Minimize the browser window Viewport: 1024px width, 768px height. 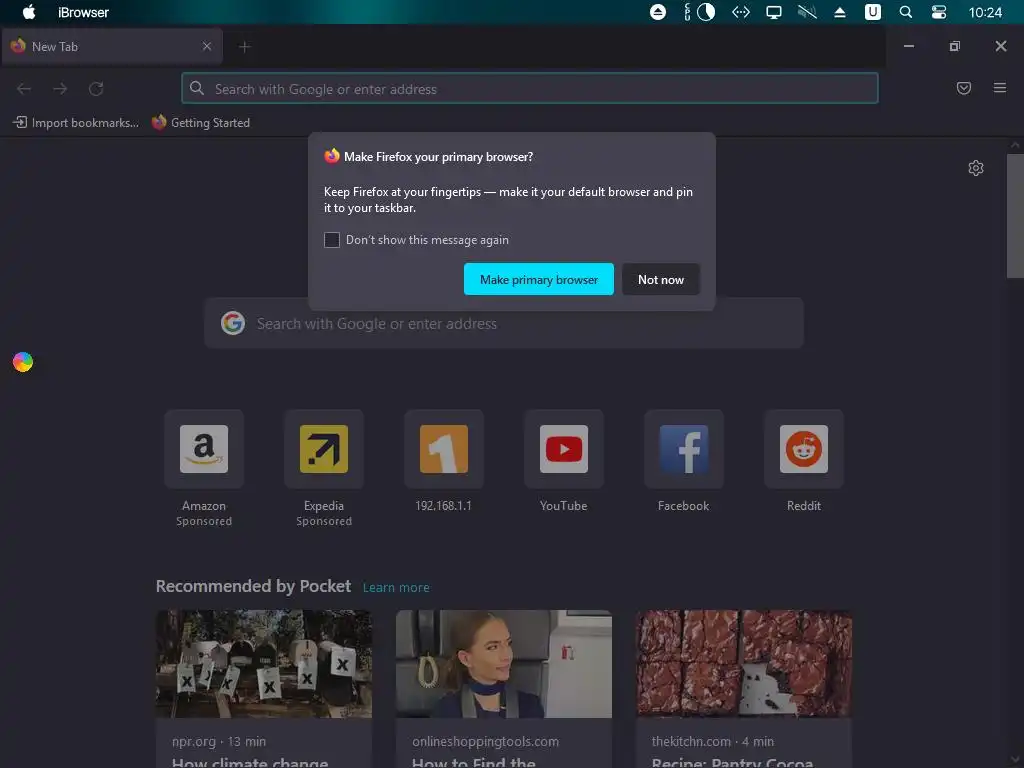[x=908, y=46]
